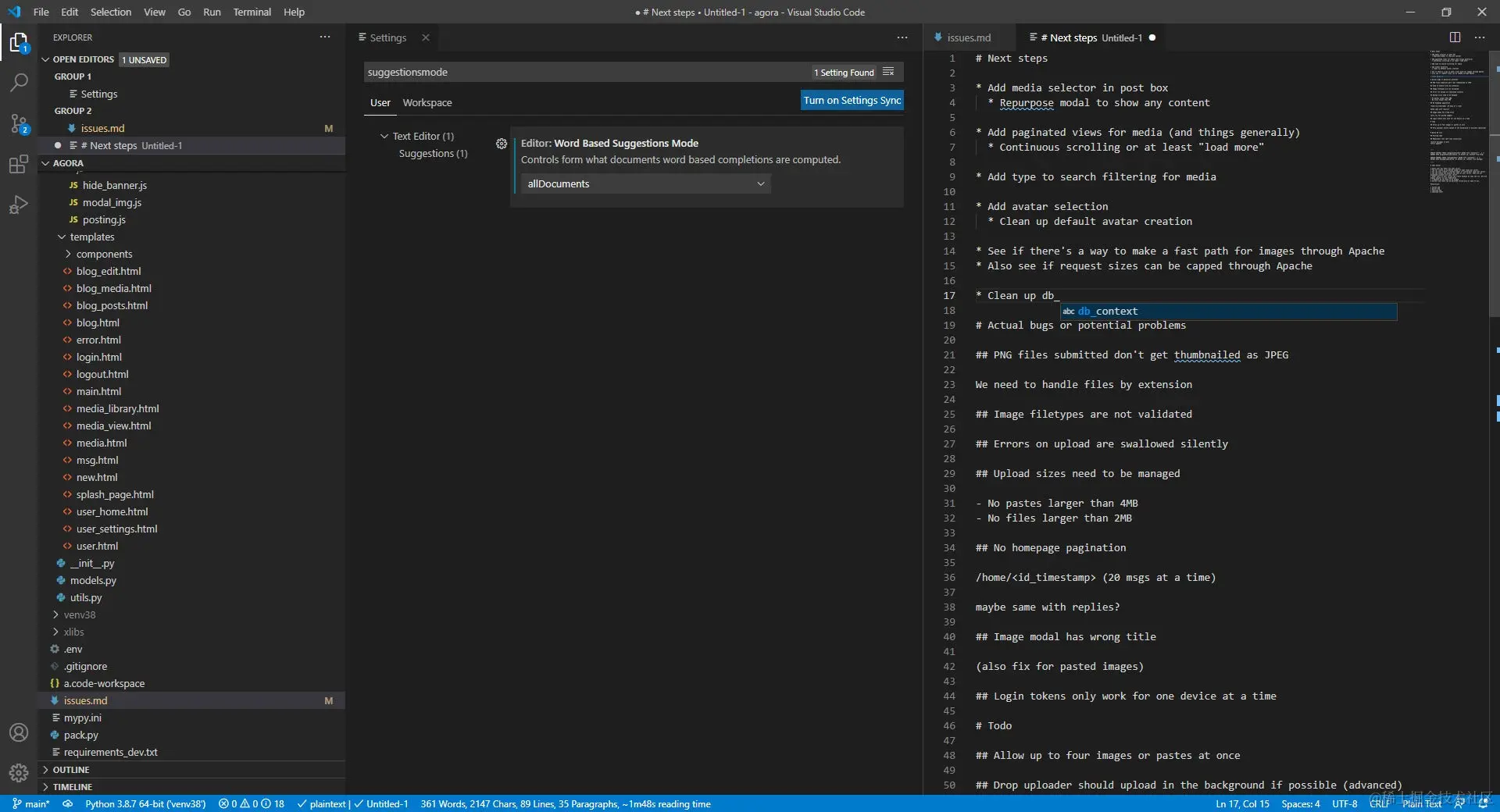Open the Explorer views and more actions menu
Image resolution: width=1500 pixels, height=812 pixels.
click(325, 37)
